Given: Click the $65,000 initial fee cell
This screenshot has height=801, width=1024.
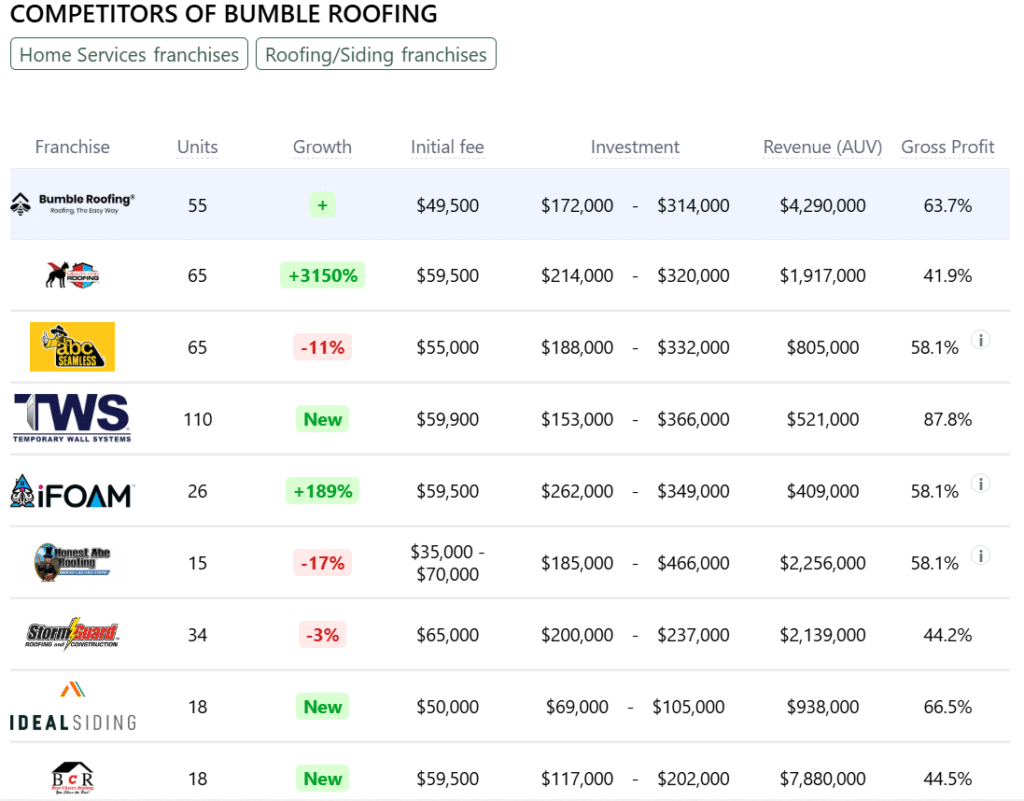Looking at the screenshot, I should coord(447,635).
